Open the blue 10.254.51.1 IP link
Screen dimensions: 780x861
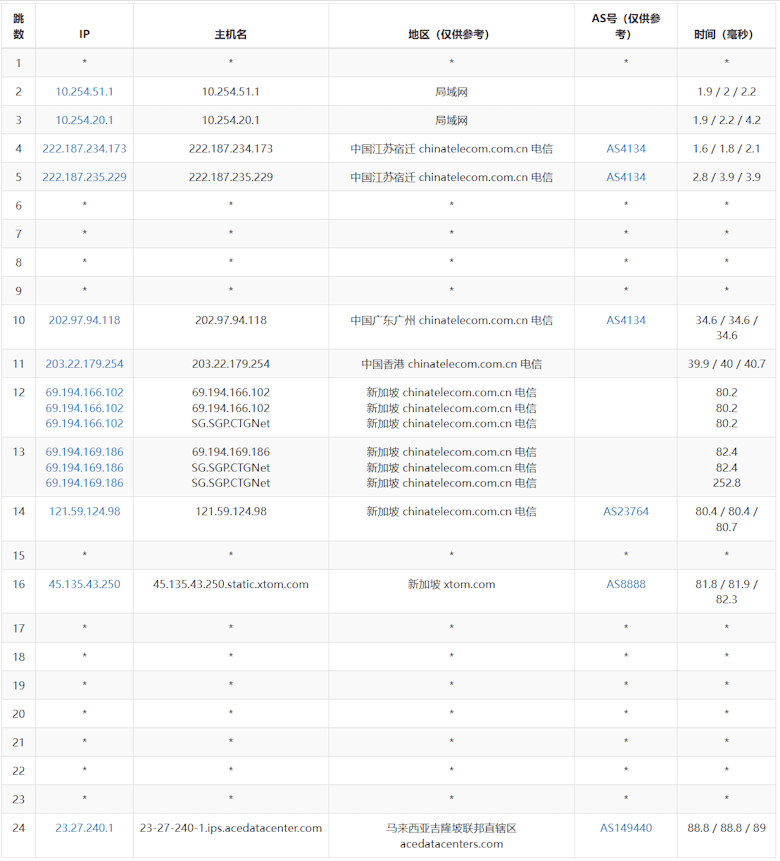pyautogui.click(x=84, y=92)
